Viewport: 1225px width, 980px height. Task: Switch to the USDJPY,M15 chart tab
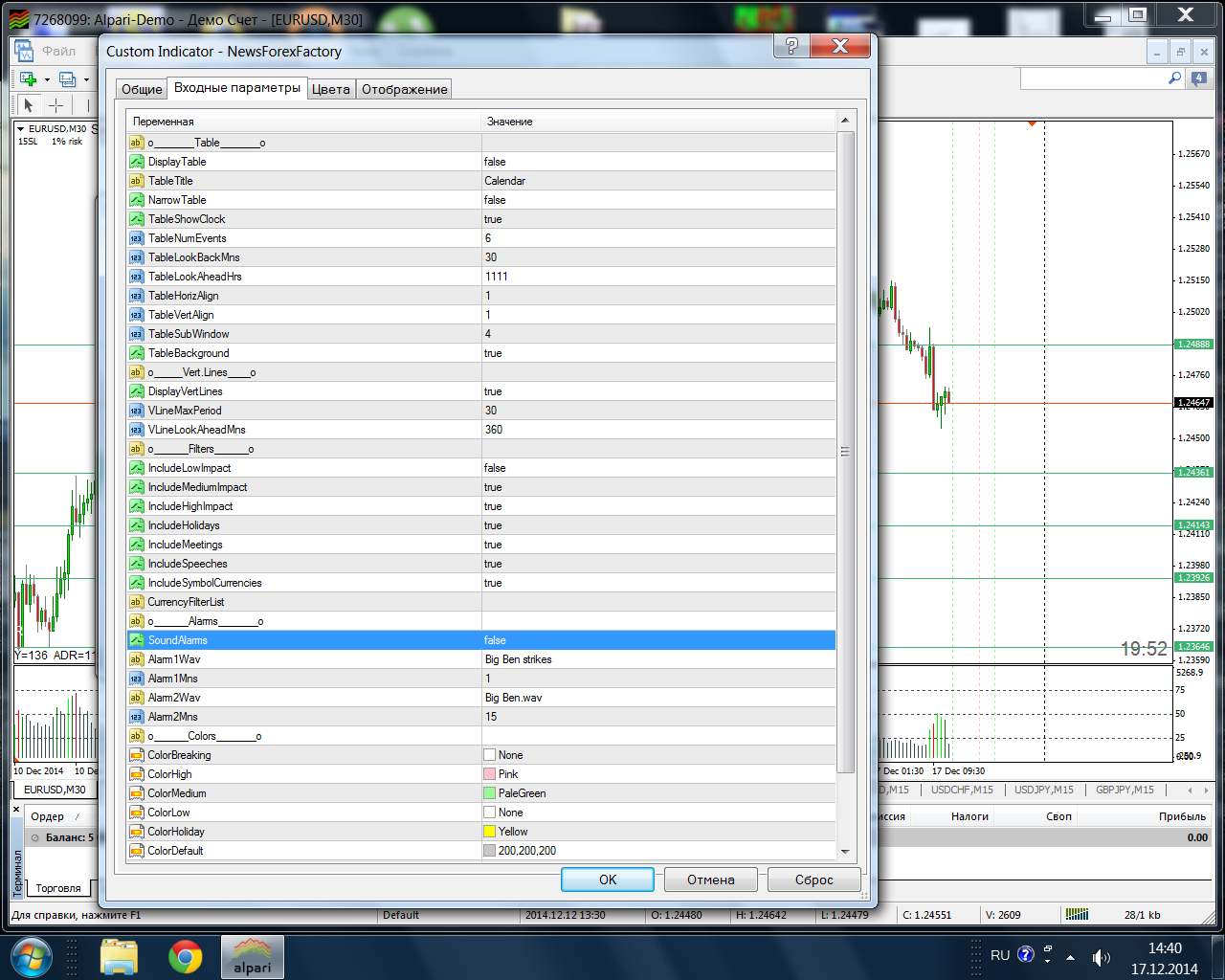(1043, 791)
